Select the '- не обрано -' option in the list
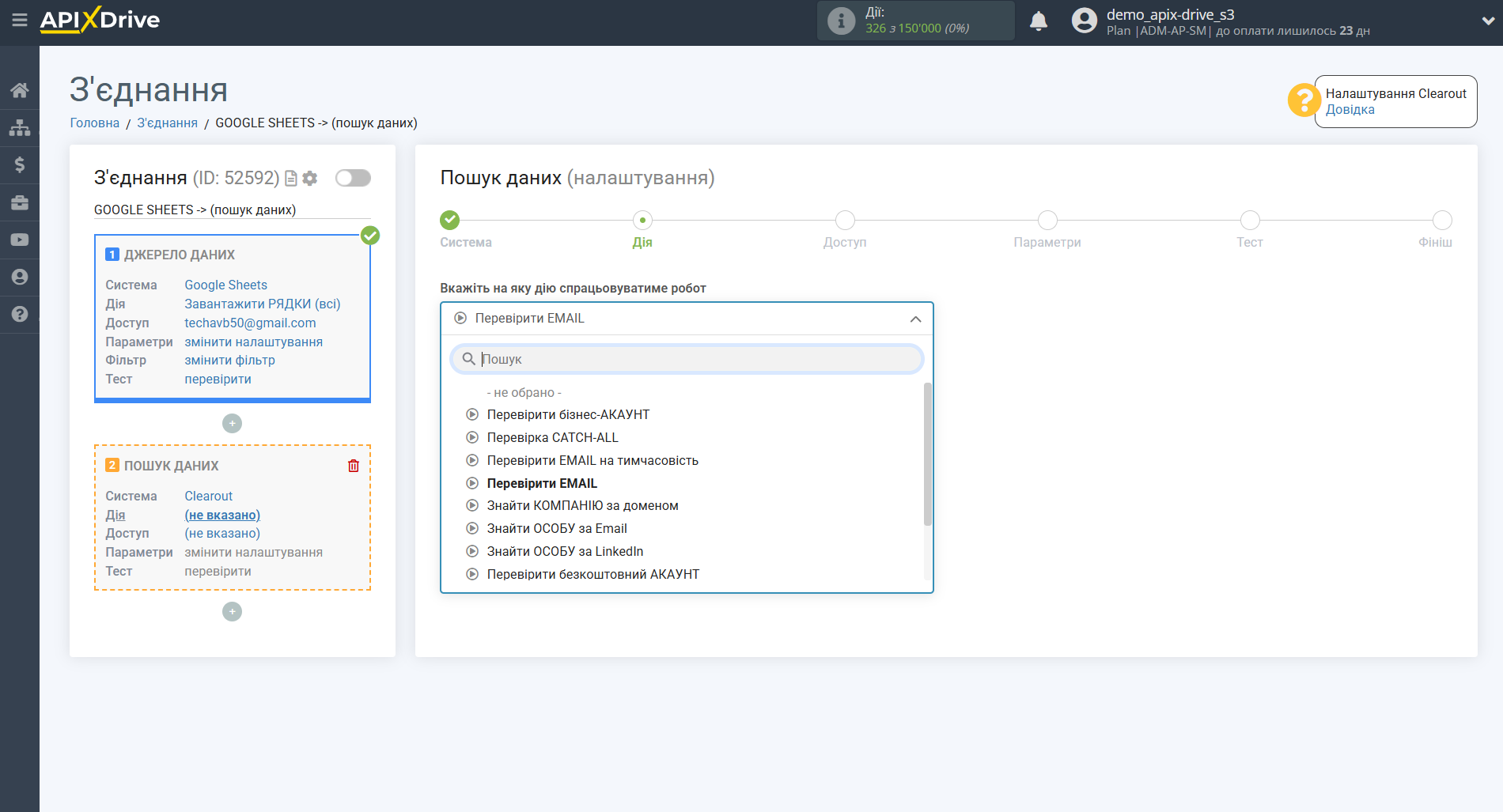1503x812 pixels. 524,392
